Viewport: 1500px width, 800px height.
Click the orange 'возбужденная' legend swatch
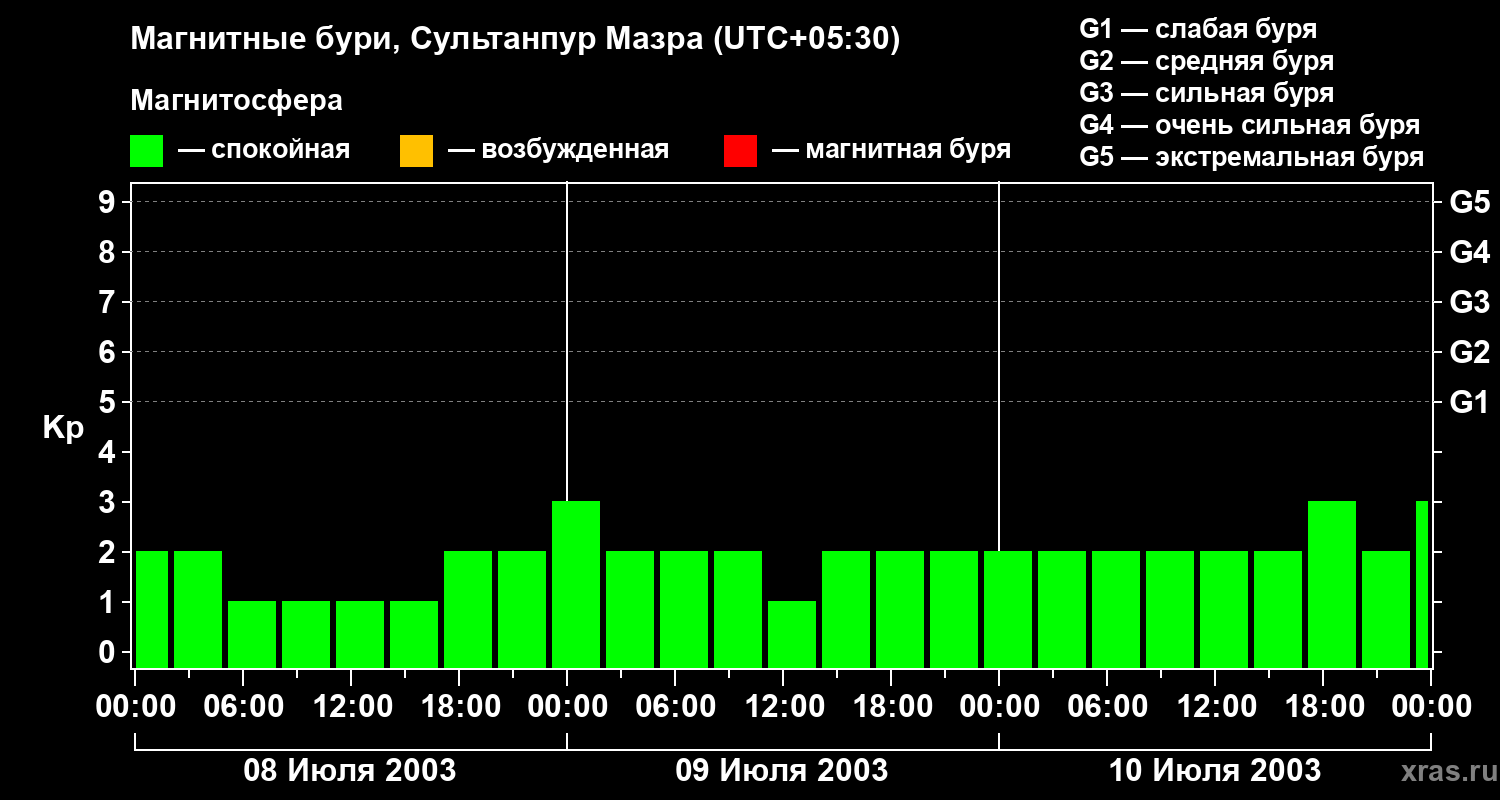click(x=416, y=151)
